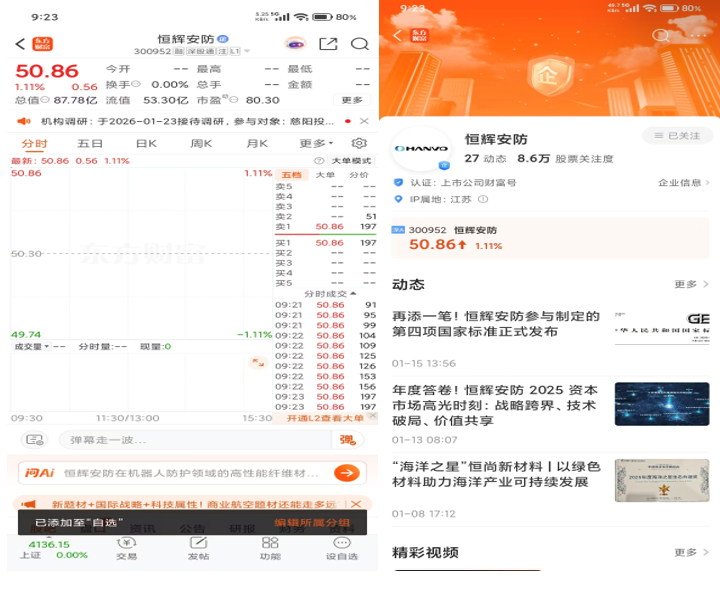Close the 开通L2查看大单 prompt
Image resolution: width=720 pixels, height=591 pixels.
coord(373,416)
